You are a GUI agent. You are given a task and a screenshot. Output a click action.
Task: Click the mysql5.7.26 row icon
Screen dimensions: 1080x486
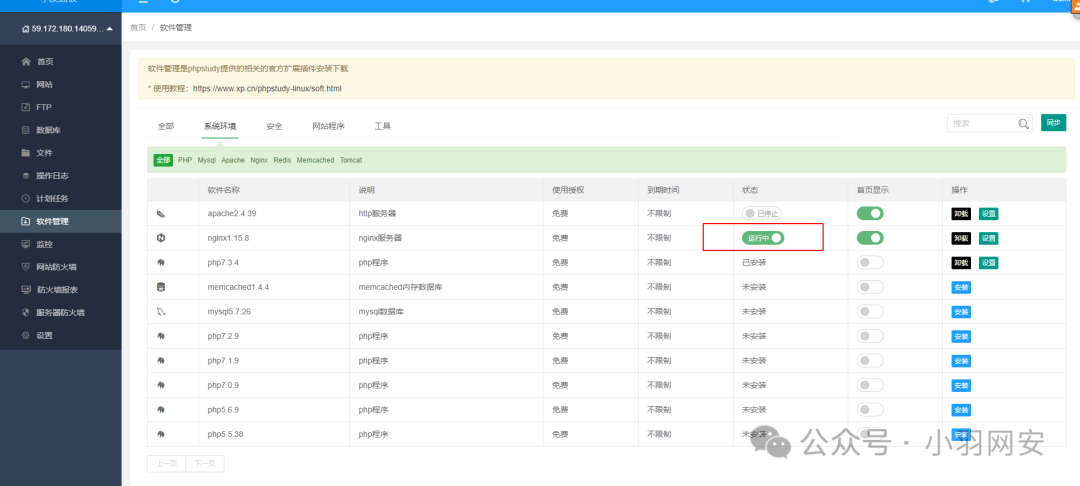(x=160, y=312)
